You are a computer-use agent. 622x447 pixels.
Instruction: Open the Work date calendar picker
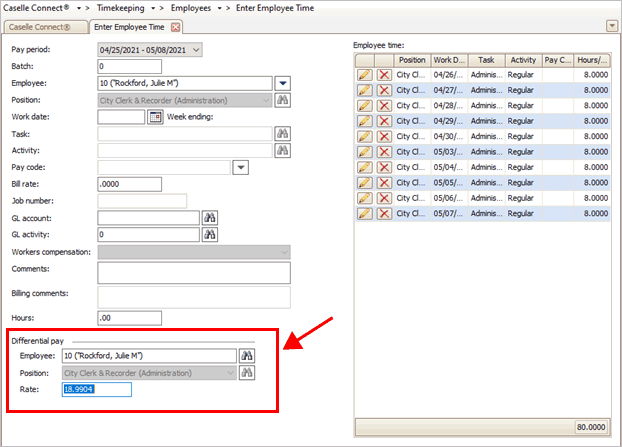click(155, 117)
